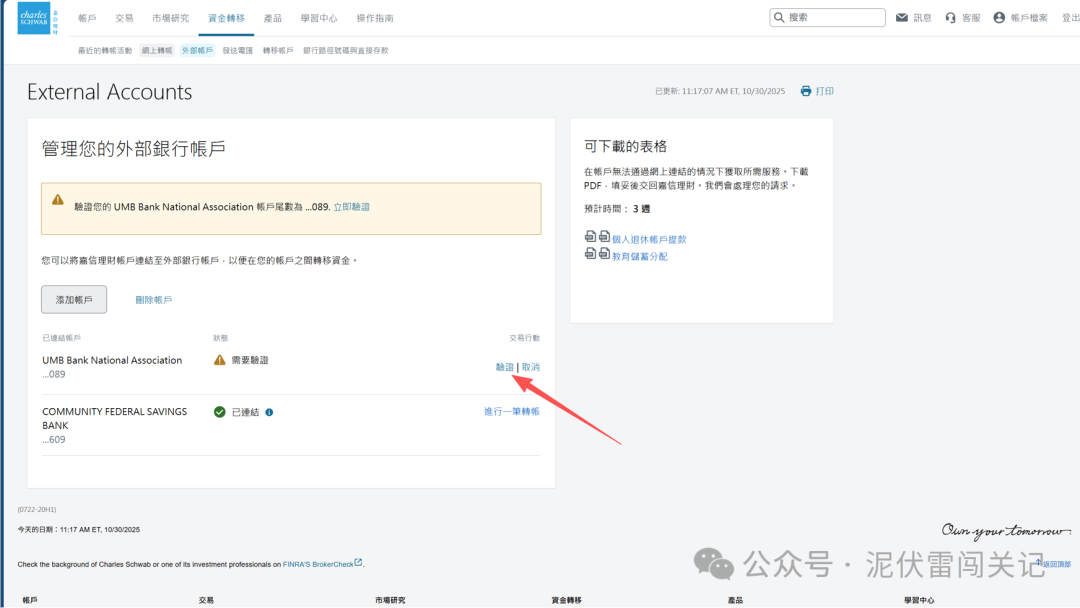1080x608 pixels.
Task: Click the 打印 printer icon
Action: pos(804,90)
